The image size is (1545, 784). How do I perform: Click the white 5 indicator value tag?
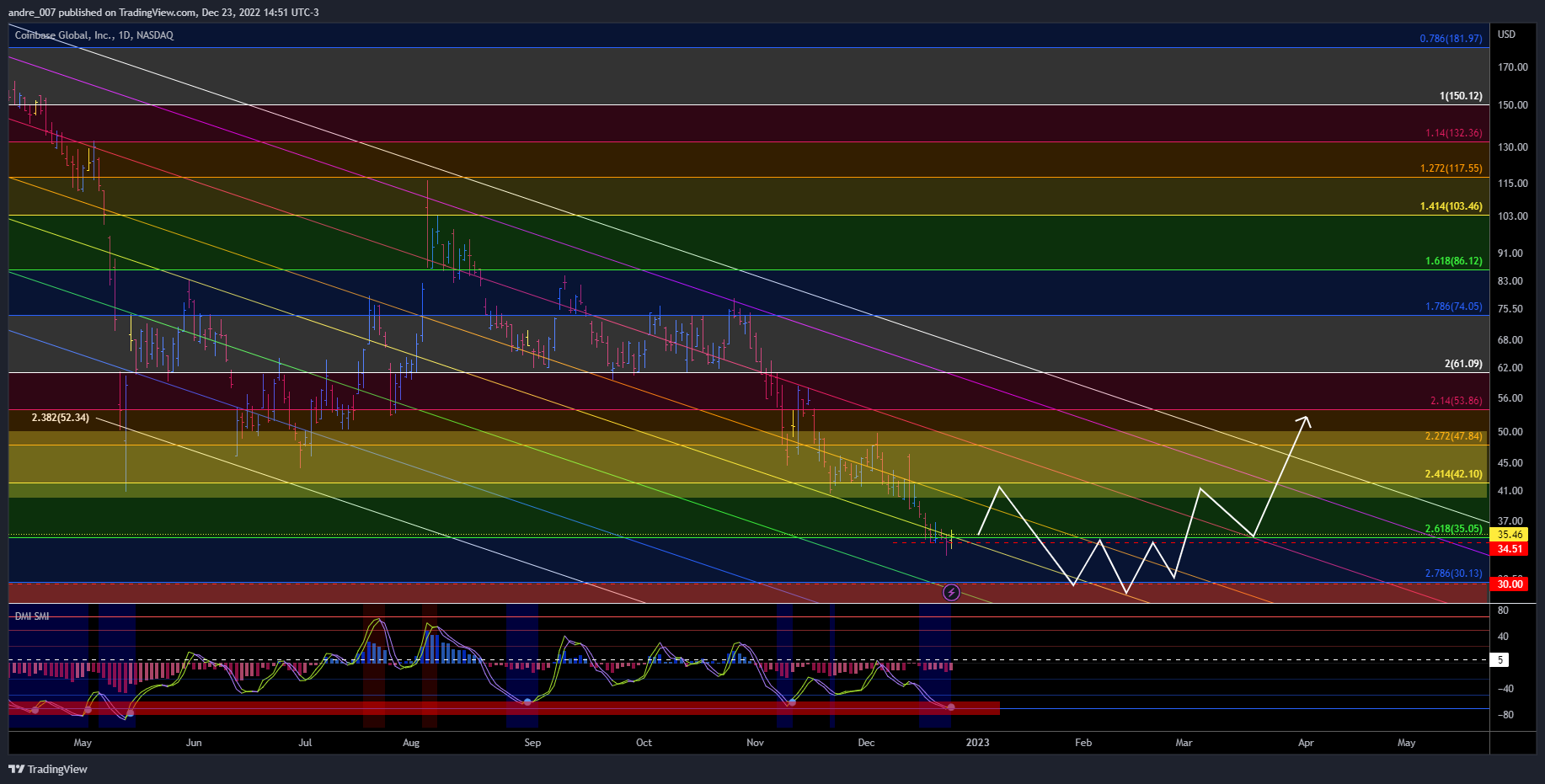1500,660
